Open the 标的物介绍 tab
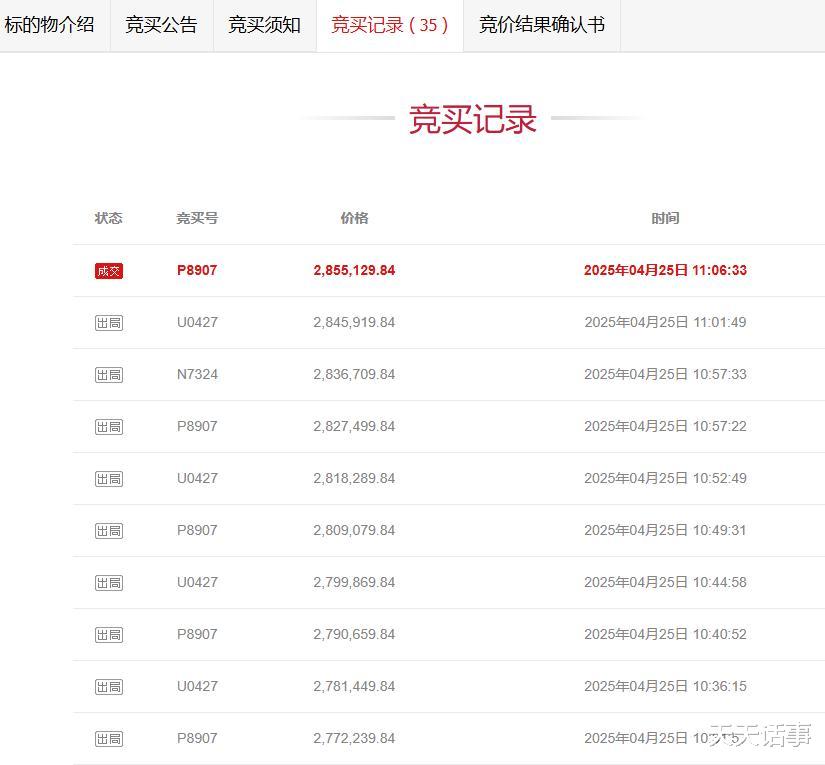825x765 pixels. 53,25
